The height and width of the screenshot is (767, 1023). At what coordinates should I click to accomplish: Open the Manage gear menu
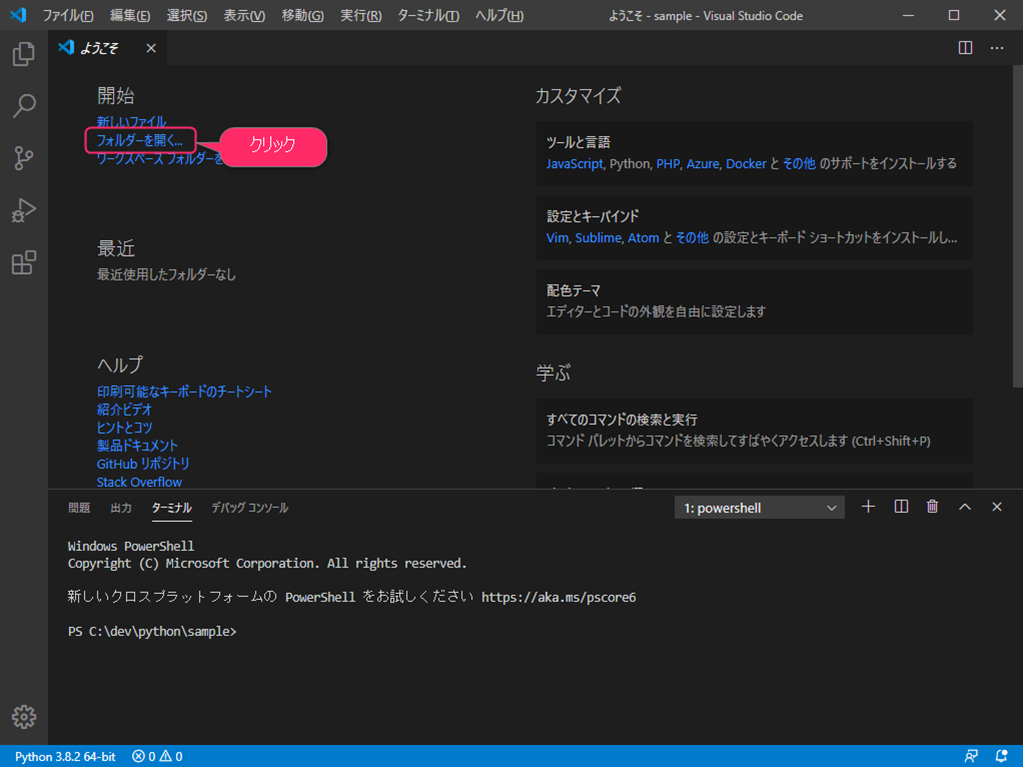coord(23,717)
